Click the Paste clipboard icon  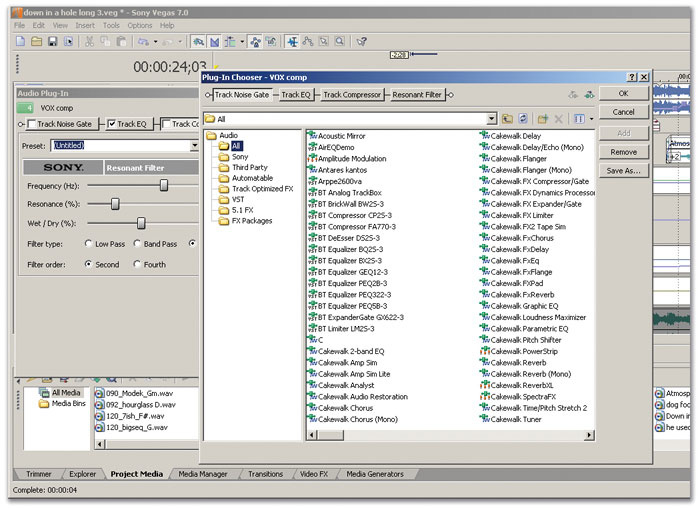pyautogui.click(x=121, y=42)
